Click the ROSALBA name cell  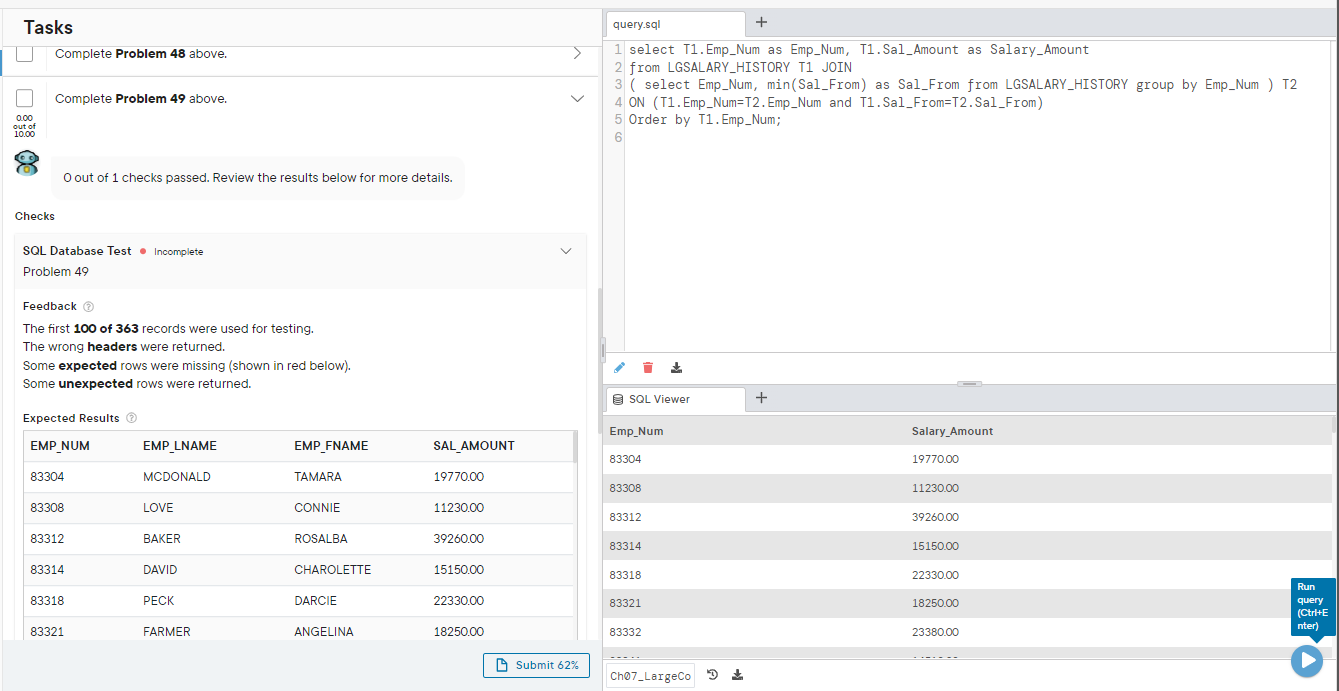tap(321, 539)
